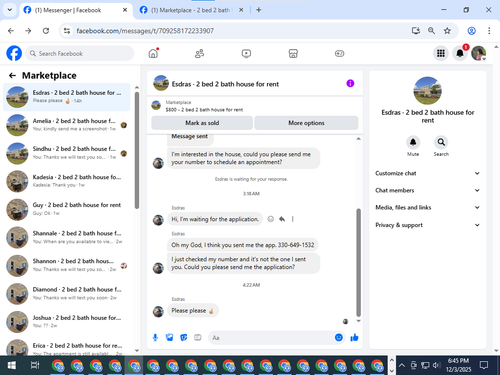The height and width of the screenshot is (375, 500).
Task: Click the chat header house thumbnail
Action: pyautogui.click(x=161, y=83)
